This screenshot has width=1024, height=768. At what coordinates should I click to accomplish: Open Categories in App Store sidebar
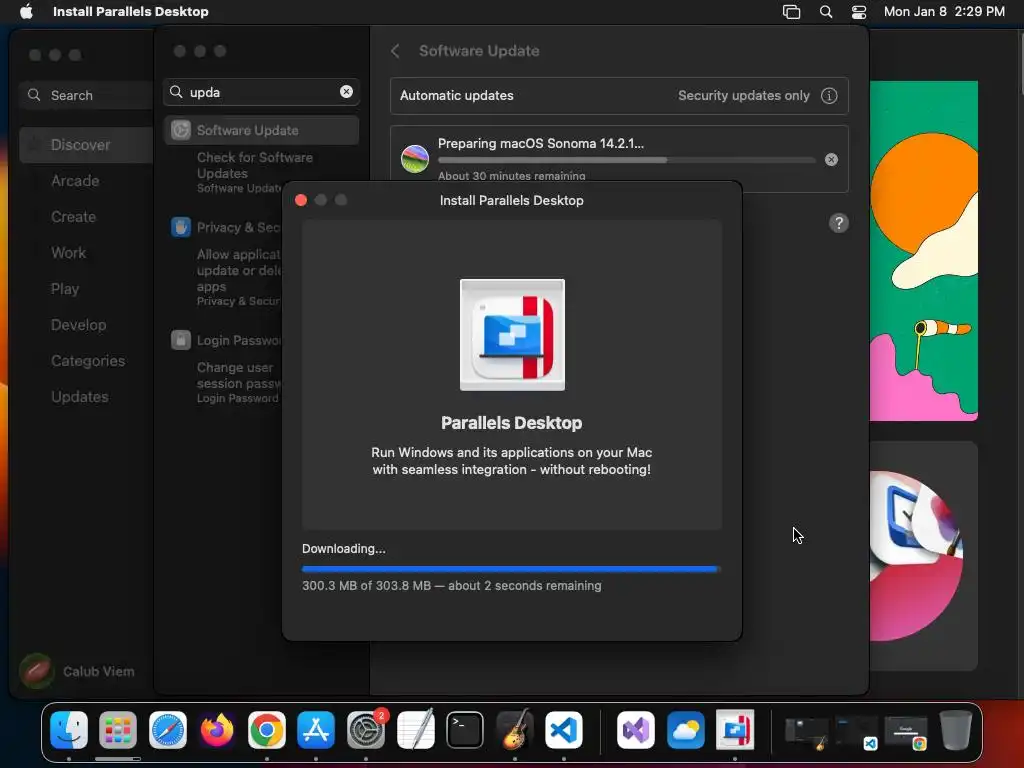tap(88, 360)
